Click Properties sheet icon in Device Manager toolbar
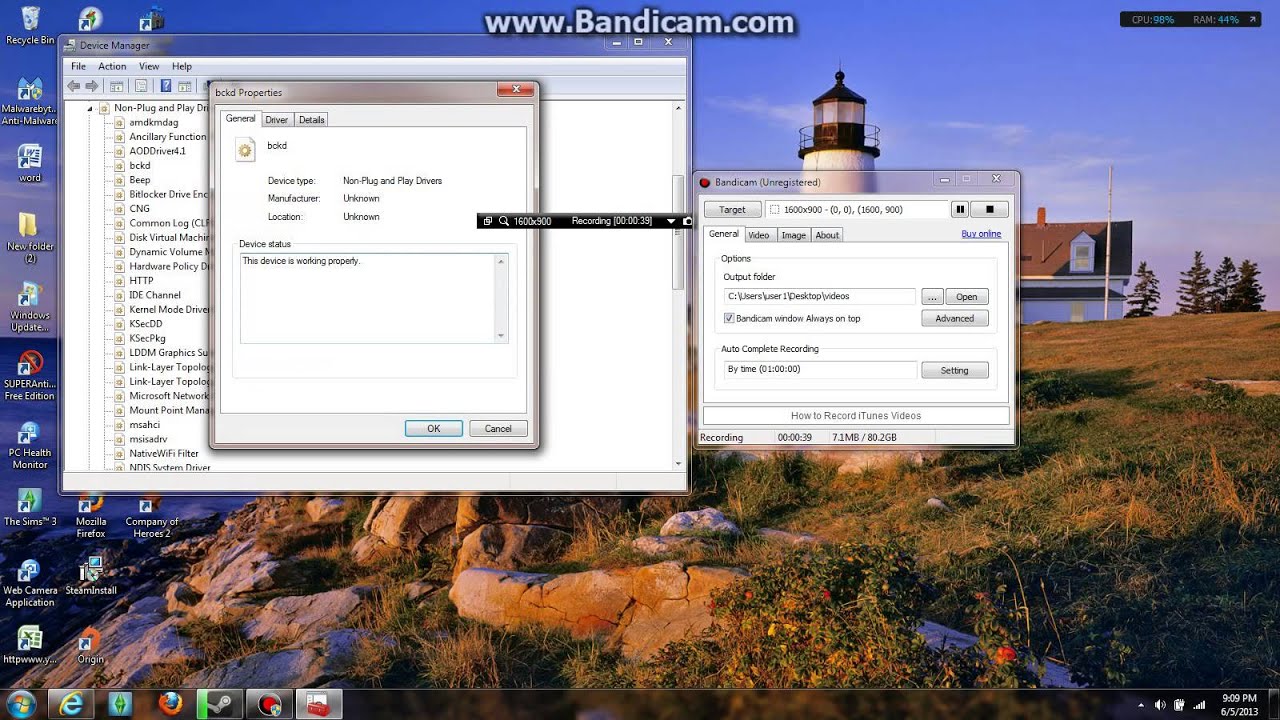This screenshot has height=720, width=1280. pyautogui.click(x=141, y=87)
